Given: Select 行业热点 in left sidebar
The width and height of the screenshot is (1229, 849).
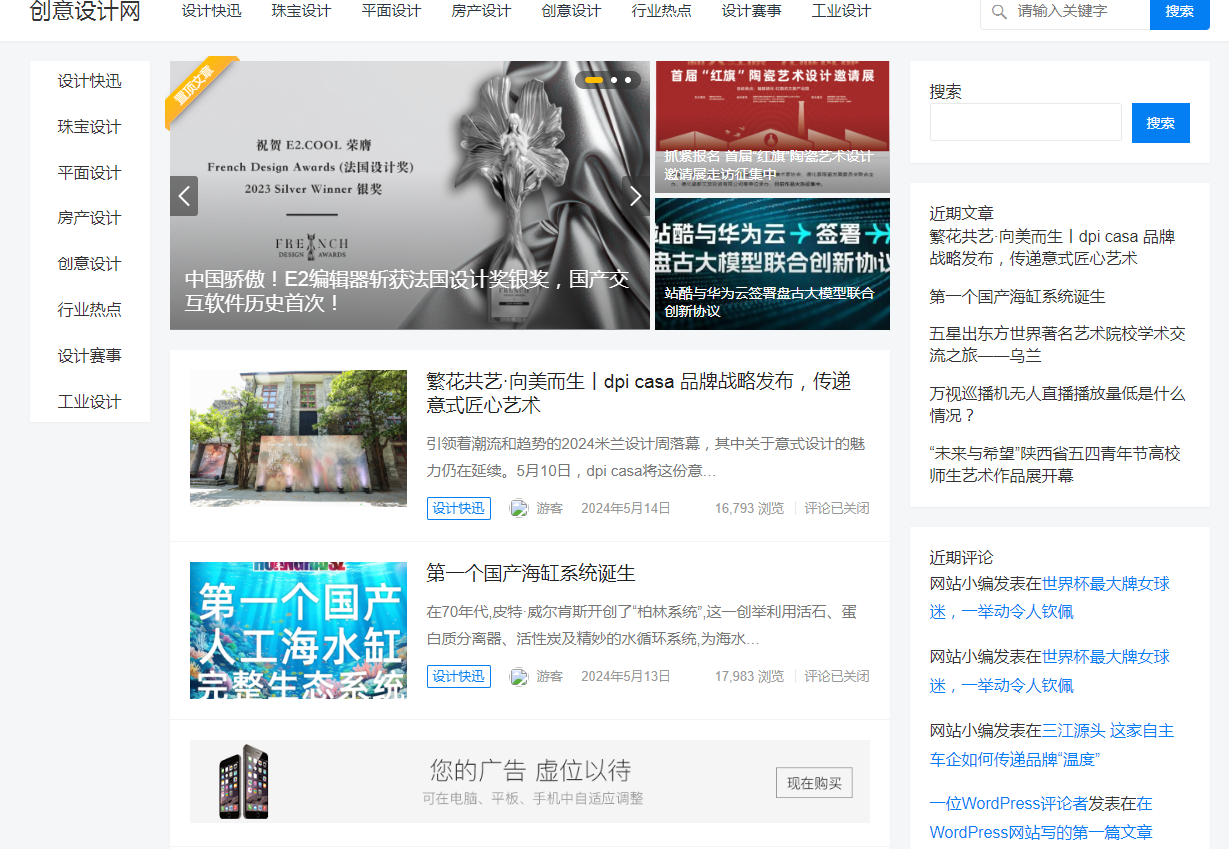Looking at the screenshot, I should coord(90,310).
